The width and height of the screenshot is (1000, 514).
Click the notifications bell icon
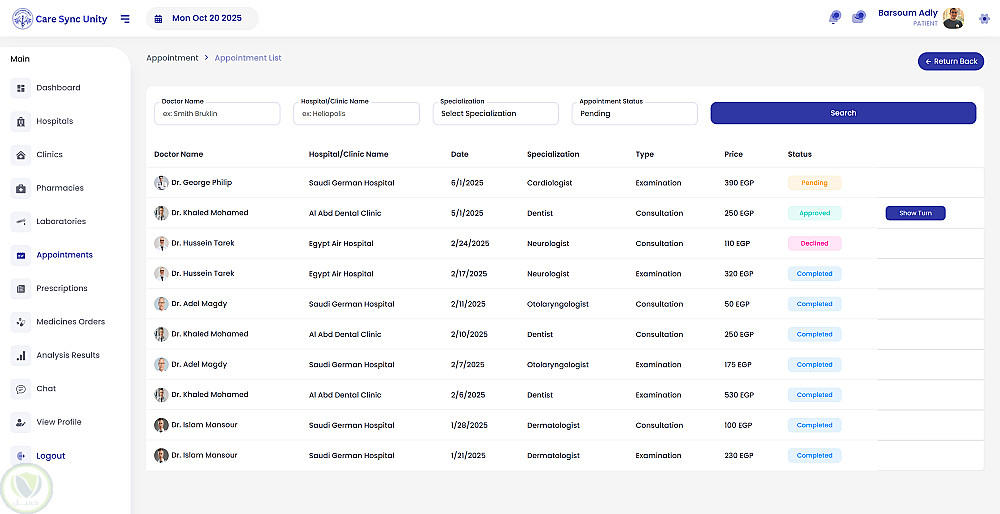click(835, 18)
